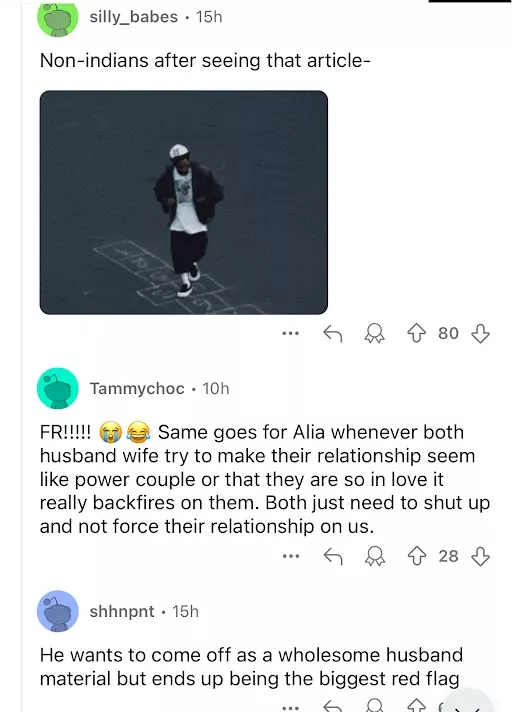Open three-dot menu on shhnpnt's comment
The height and width of the screenshot is (712, 512).
click(290, 708)
